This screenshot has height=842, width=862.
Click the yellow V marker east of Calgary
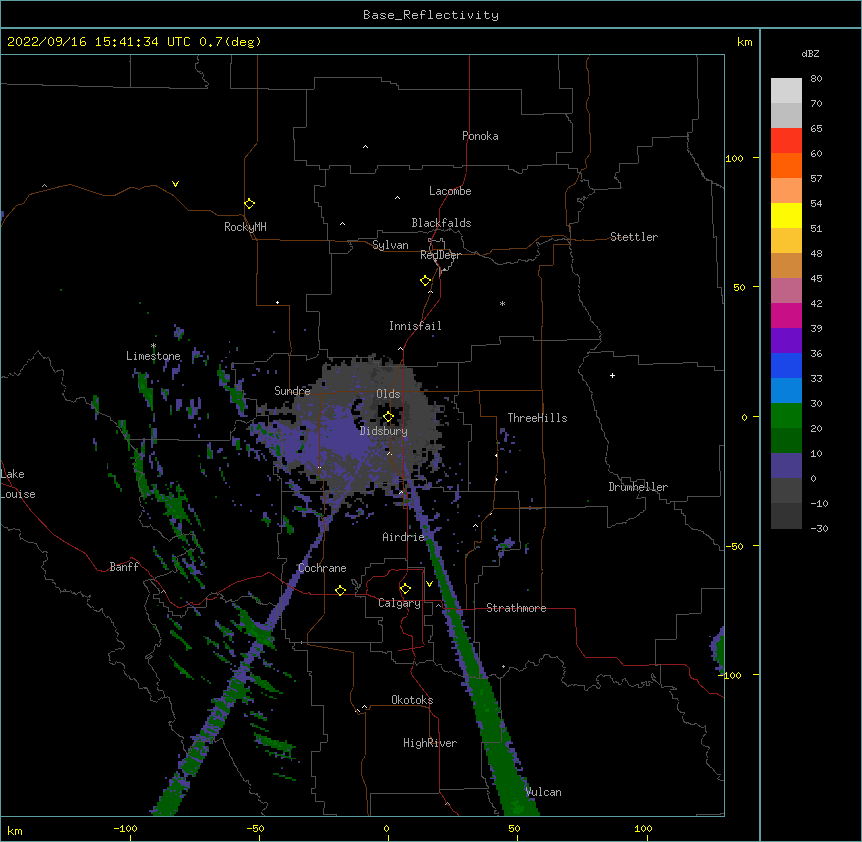[x=429, y=584]
